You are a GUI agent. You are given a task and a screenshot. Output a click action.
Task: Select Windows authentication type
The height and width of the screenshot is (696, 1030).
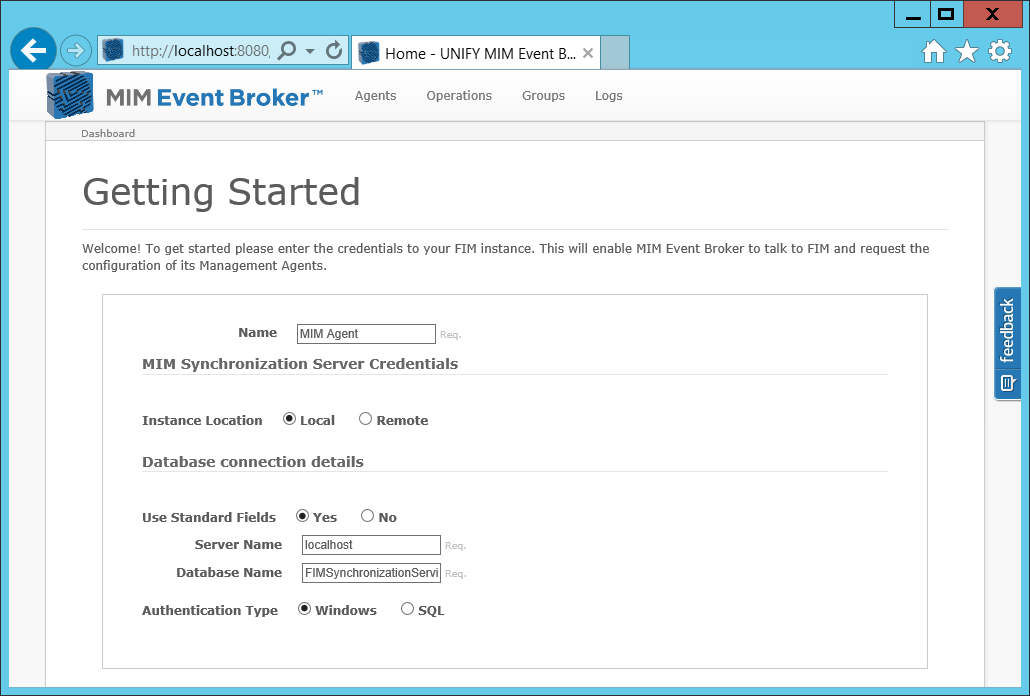304,609
